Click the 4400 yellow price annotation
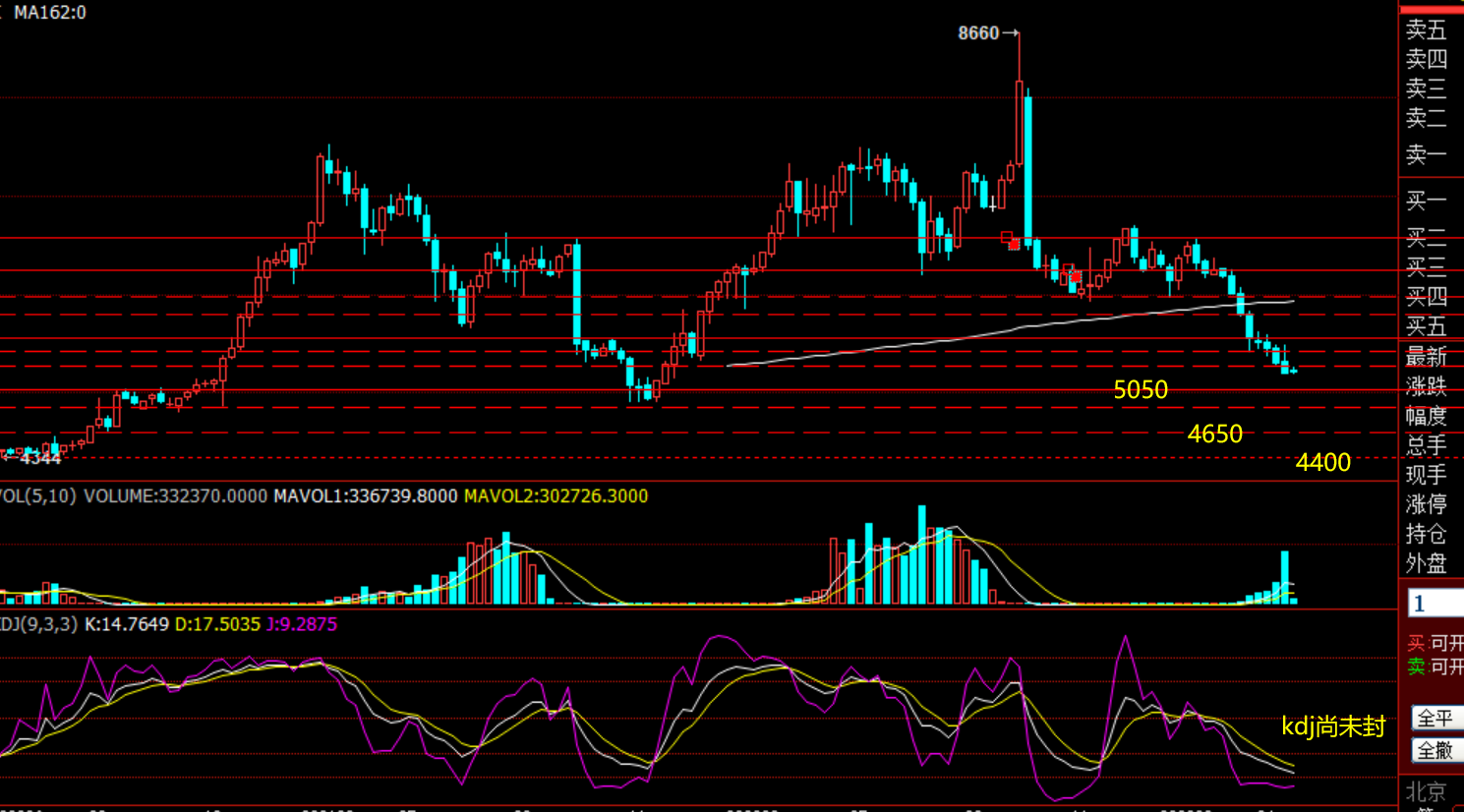The image size is (1464, 812). click(x=1323, y=462)
